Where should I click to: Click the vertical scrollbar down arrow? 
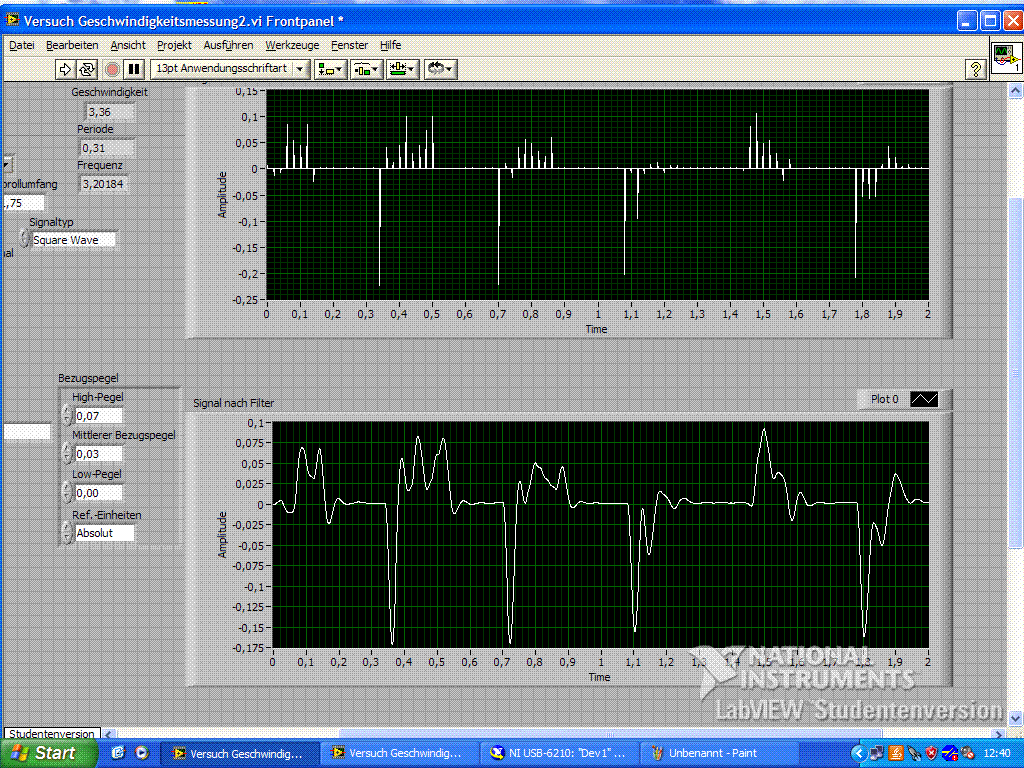click(x=1016, y=718)
